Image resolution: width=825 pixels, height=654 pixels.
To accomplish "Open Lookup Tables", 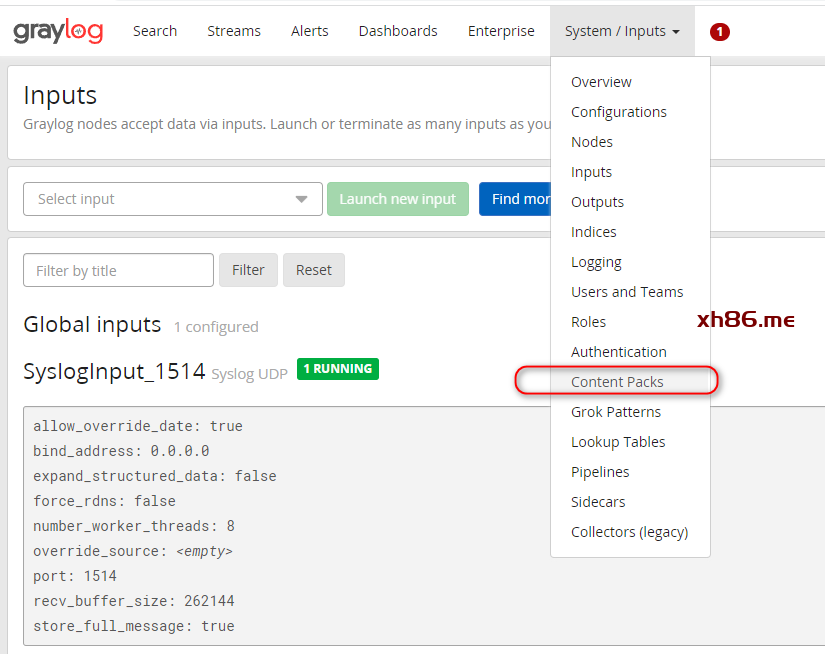I will 618,442.
